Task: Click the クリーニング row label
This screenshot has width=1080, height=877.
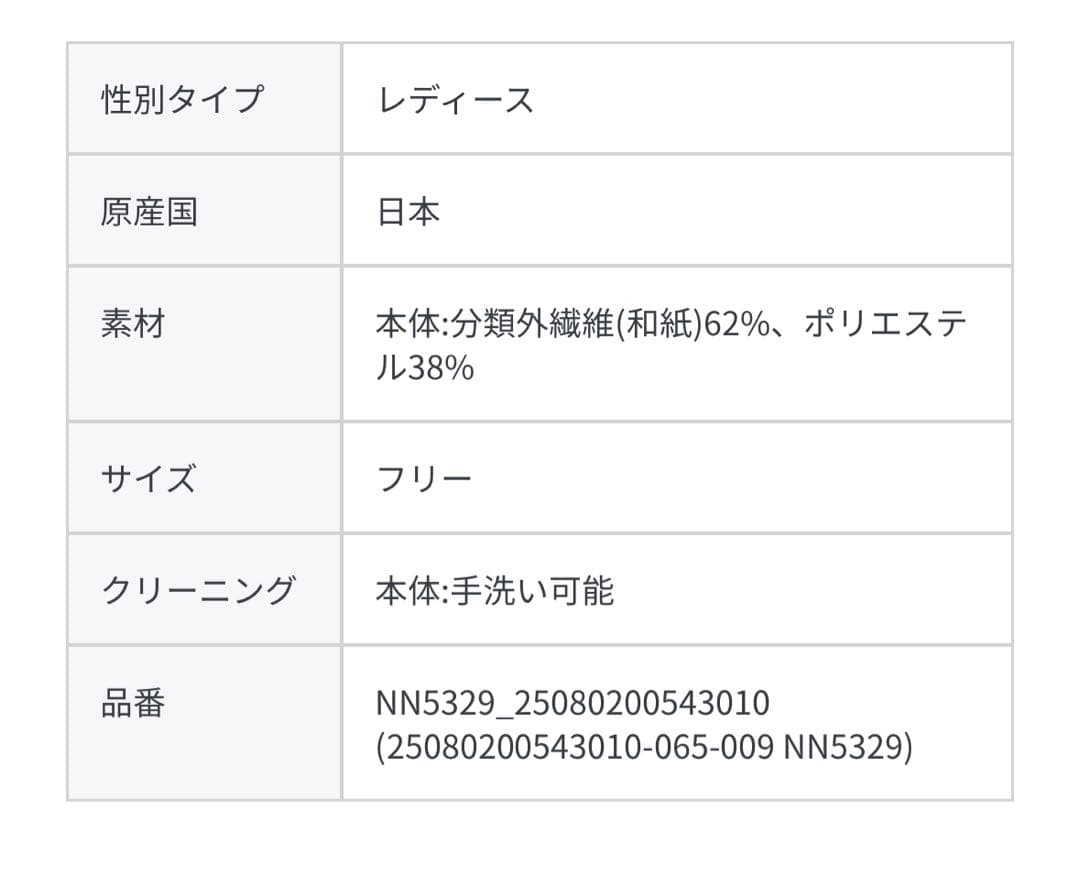Action: [x=198, y=590]
